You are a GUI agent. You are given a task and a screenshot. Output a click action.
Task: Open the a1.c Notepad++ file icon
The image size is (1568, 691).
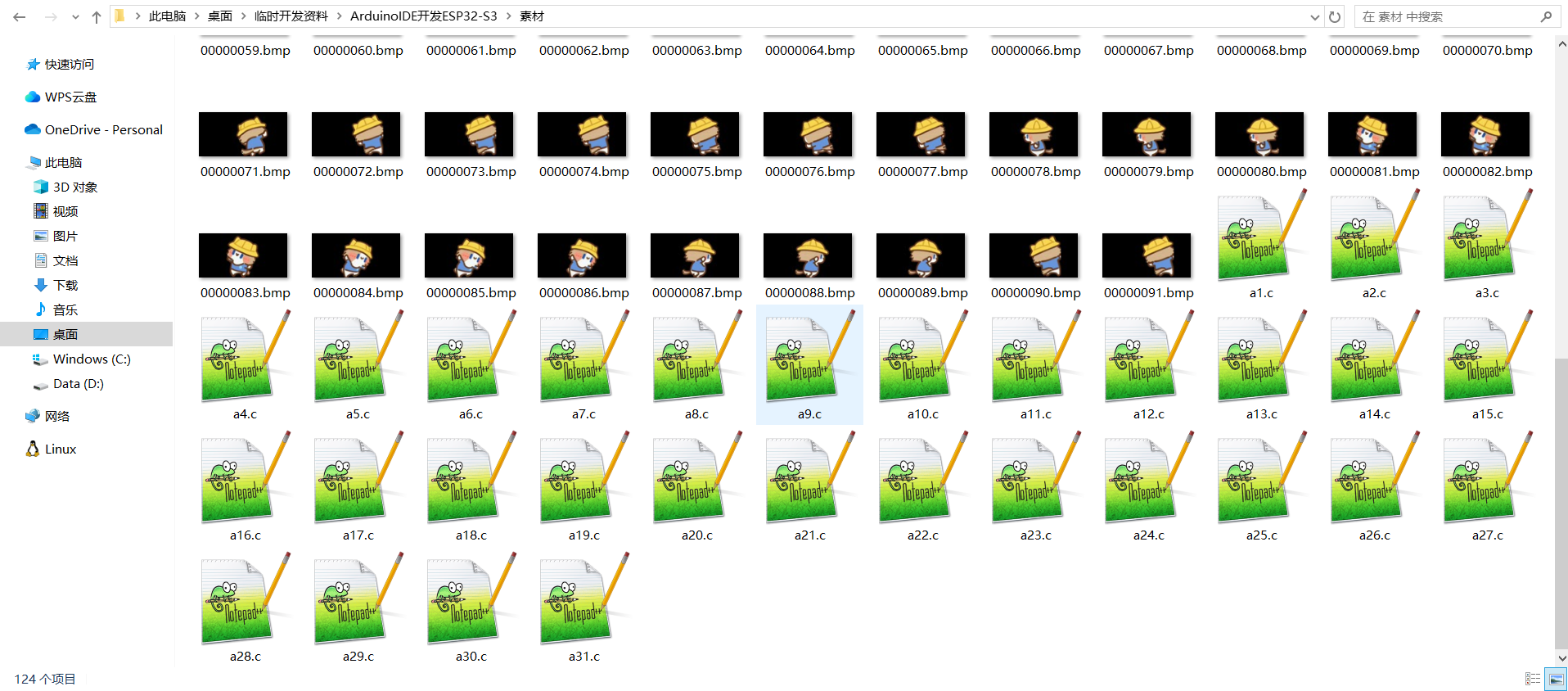tap(1261, 236)
